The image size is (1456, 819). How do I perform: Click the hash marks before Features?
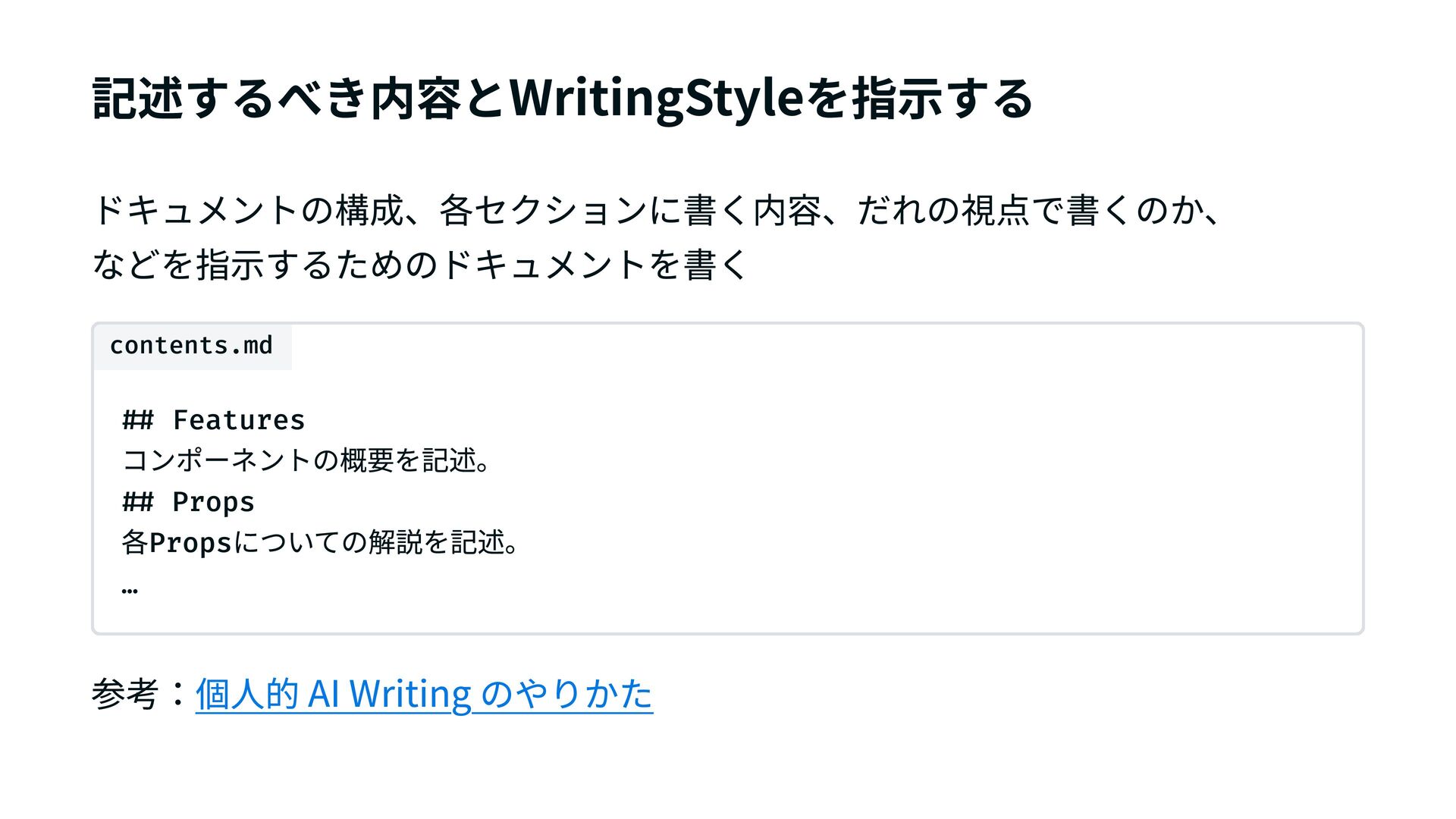[x=138, y=420]
